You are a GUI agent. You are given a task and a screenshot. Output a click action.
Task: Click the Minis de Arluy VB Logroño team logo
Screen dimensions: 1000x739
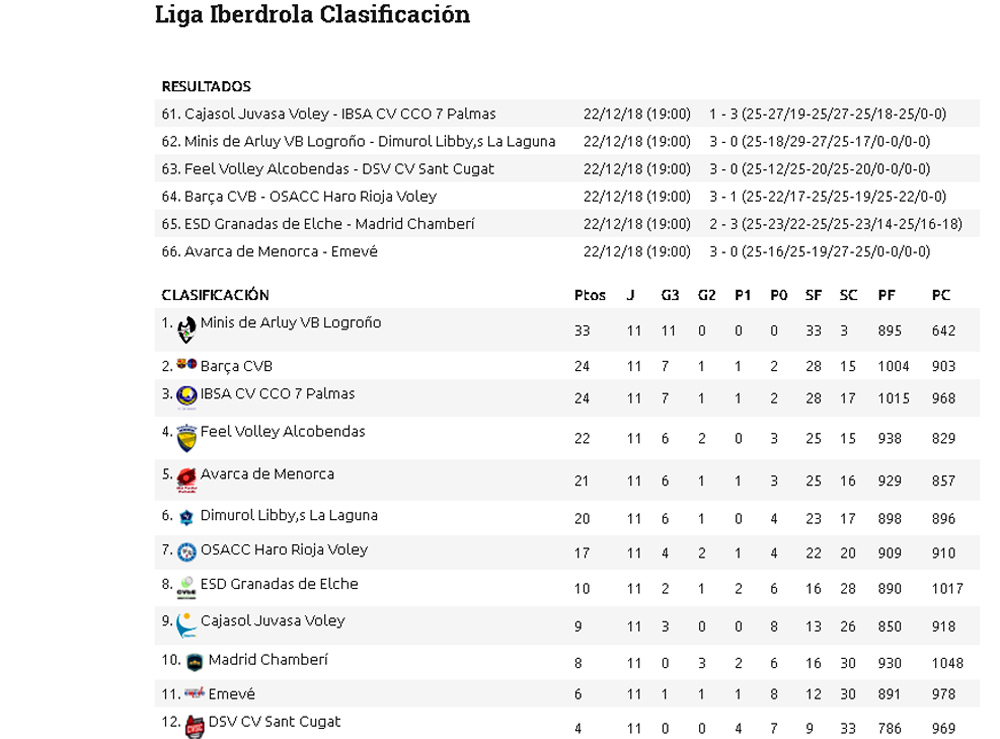tap(186, 329)
